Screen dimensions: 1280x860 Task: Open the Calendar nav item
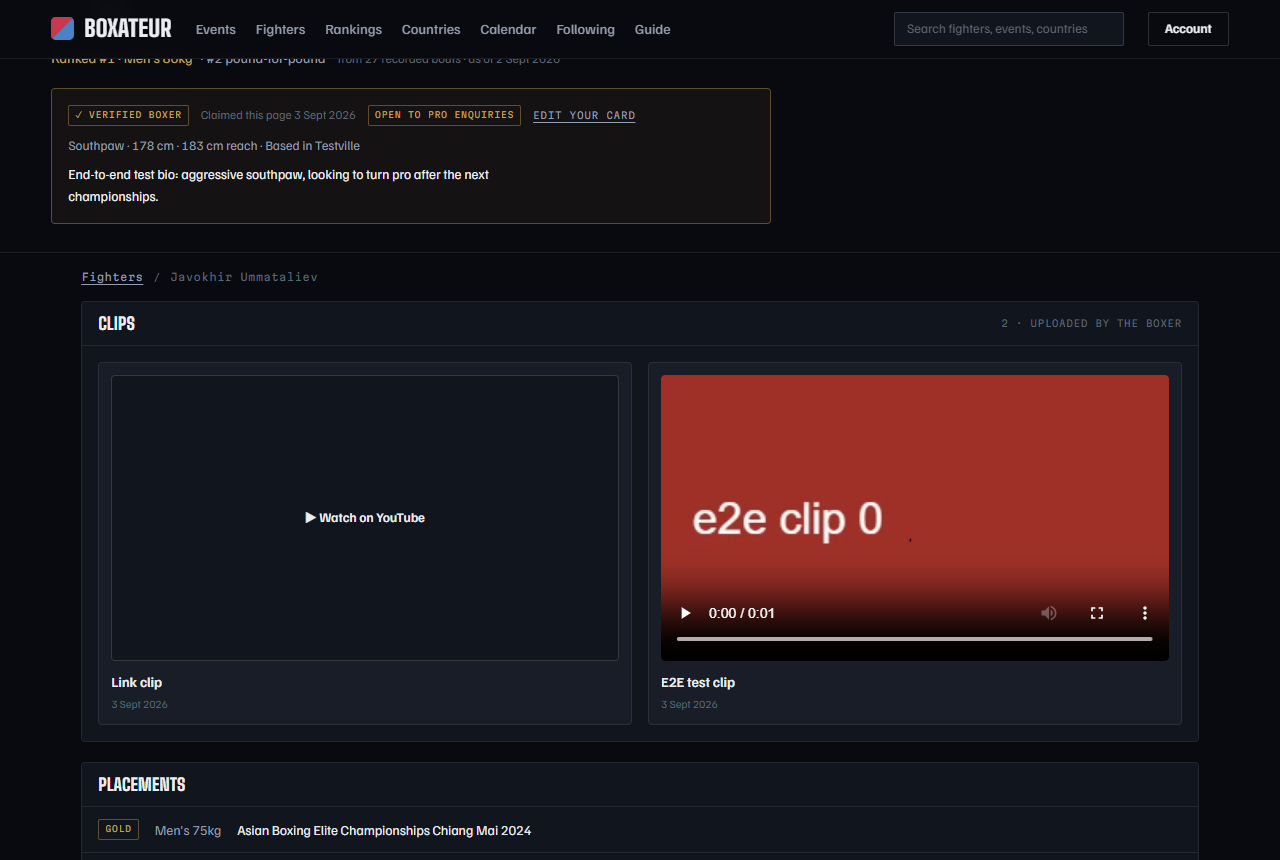click(x=508, y=29)
